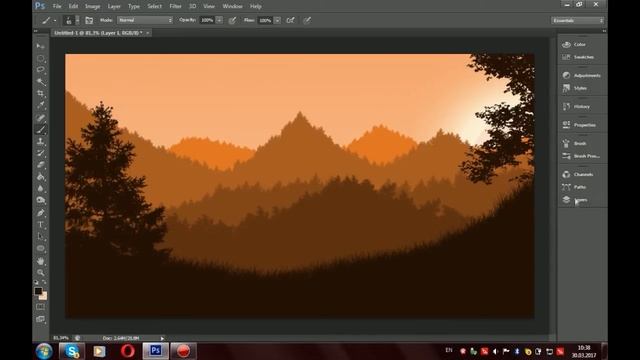The image size is (640, 360).
Task: Select the Hand tool
Action: (40, 261)
